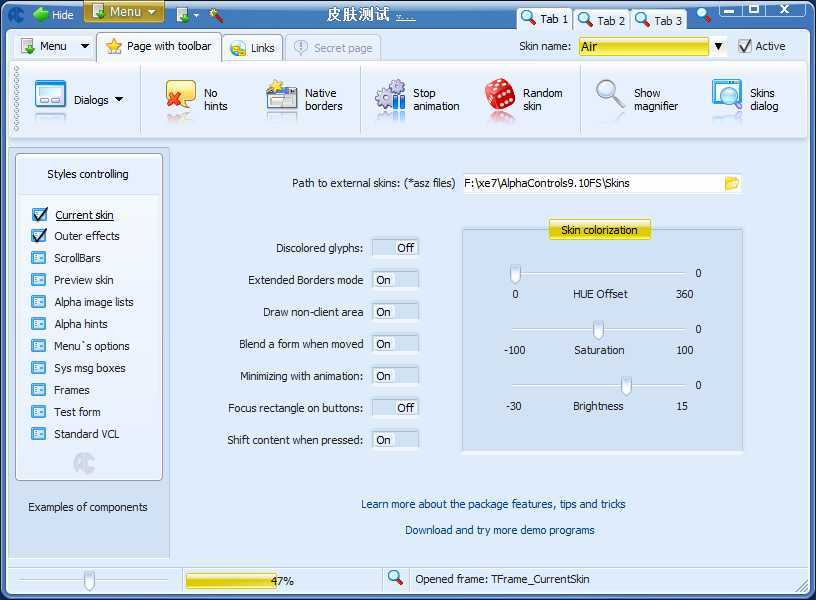Uncheck the Active checkbox
This screenshot has width=816, height=600.
click(745, 46)
